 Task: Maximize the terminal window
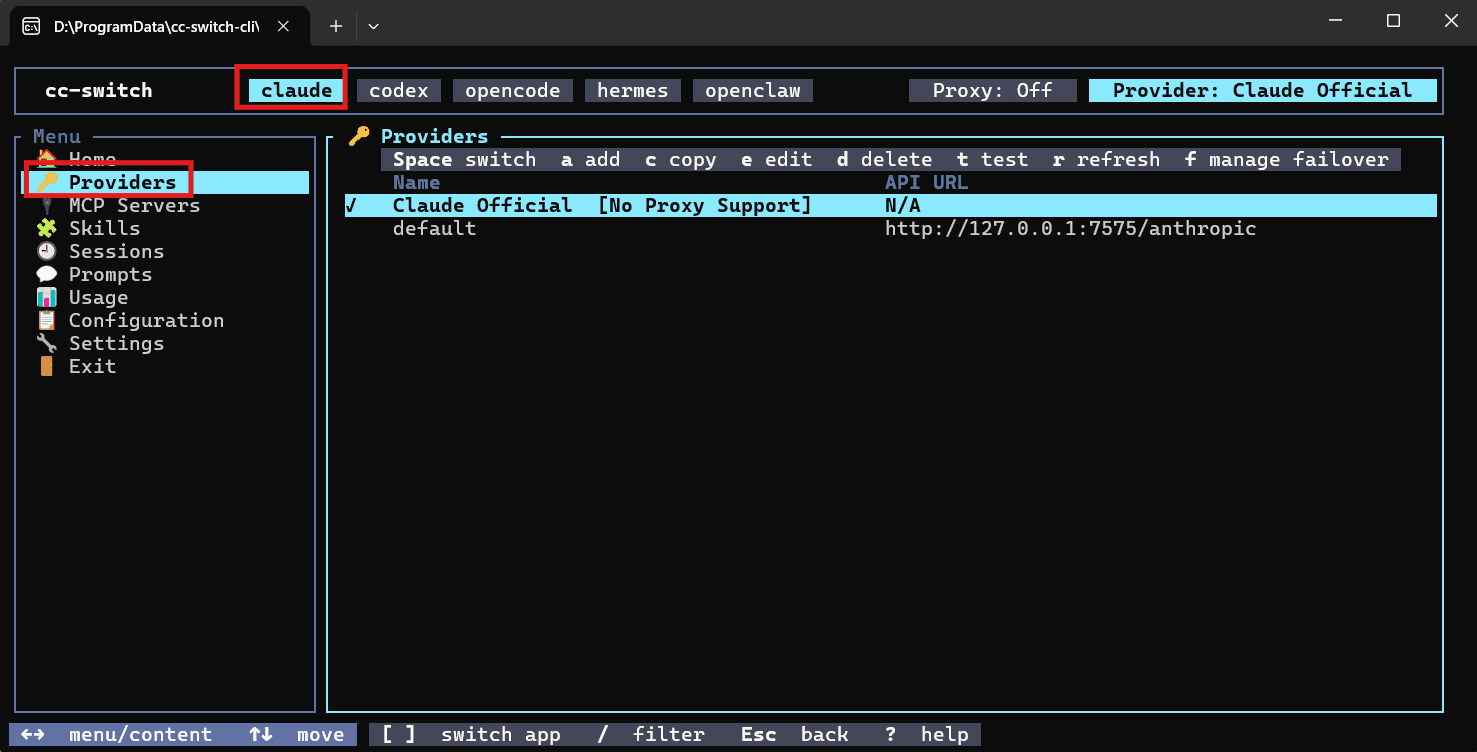[1393, 20]
